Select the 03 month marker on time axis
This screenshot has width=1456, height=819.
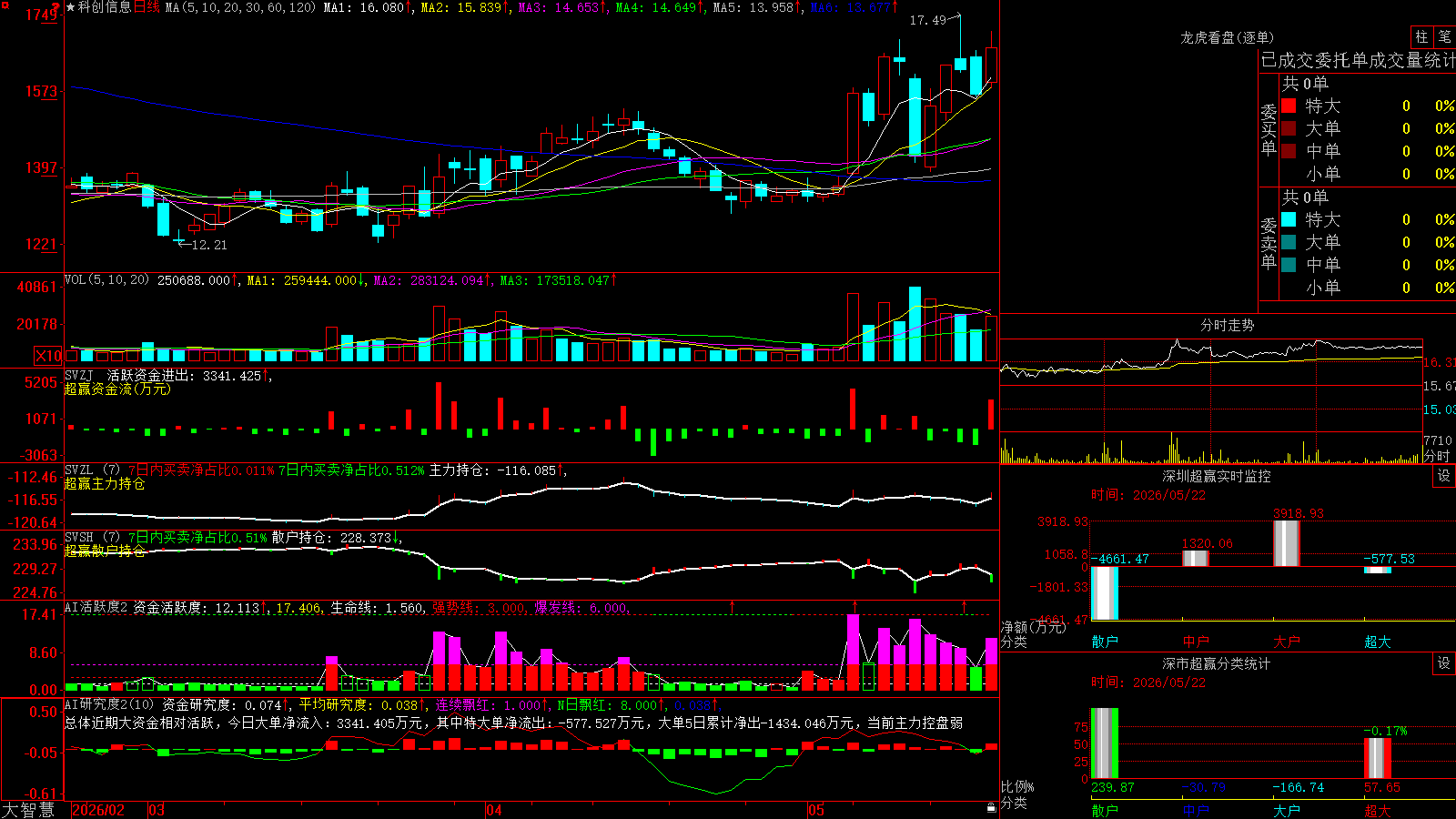[157, 810]
